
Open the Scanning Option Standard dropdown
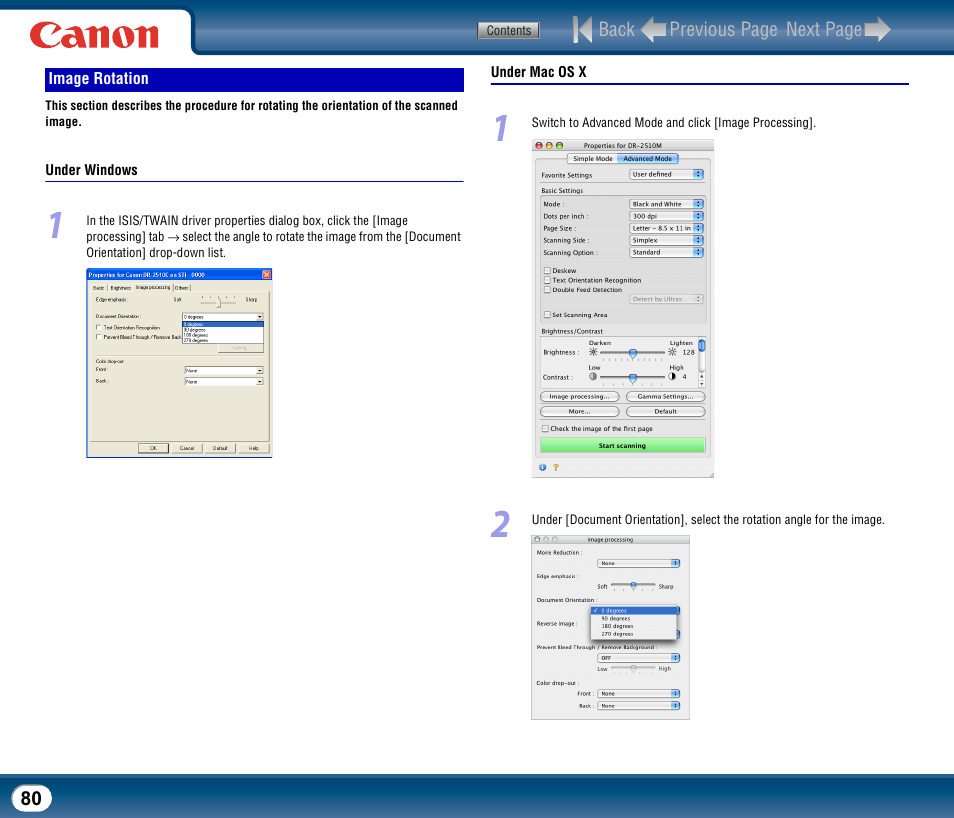666,252
